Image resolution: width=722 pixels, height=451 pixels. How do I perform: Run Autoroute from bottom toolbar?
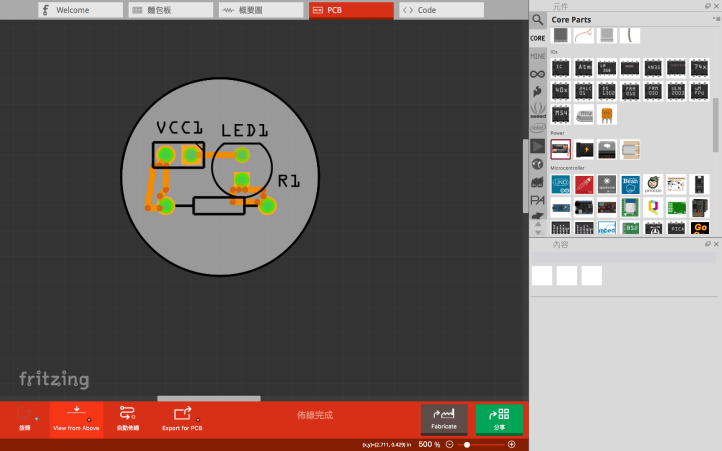pyautogui.click(x=128, y=416)
